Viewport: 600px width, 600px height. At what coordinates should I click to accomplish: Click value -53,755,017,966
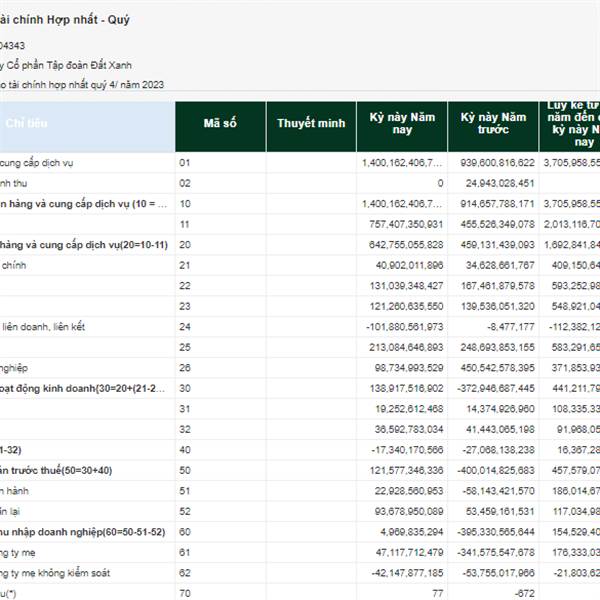tap(498, 573)
